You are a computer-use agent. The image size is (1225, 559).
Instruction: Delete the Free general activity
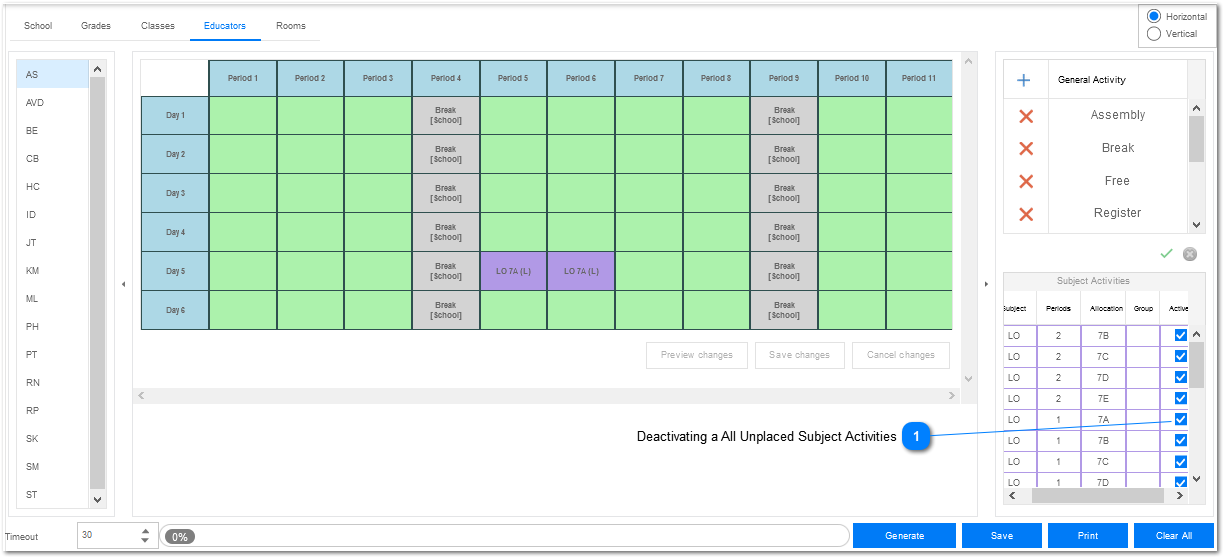(1025, 181)
